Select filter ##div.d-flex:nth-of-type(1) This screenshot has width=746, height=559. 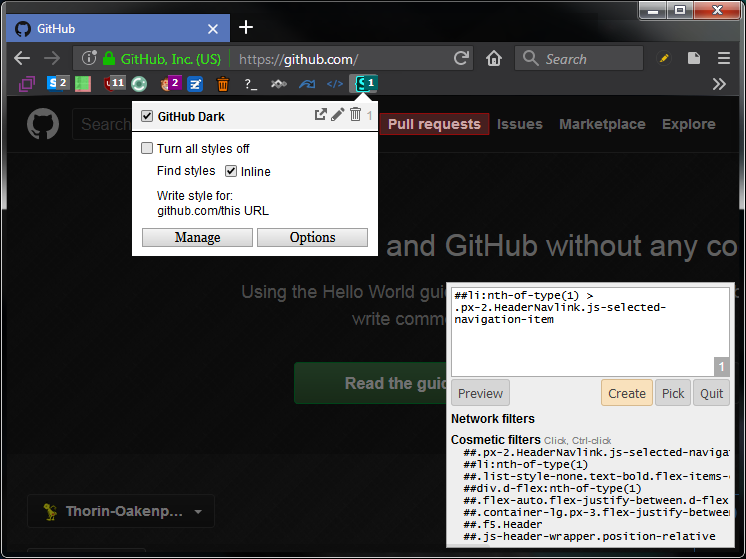[552, 489]
